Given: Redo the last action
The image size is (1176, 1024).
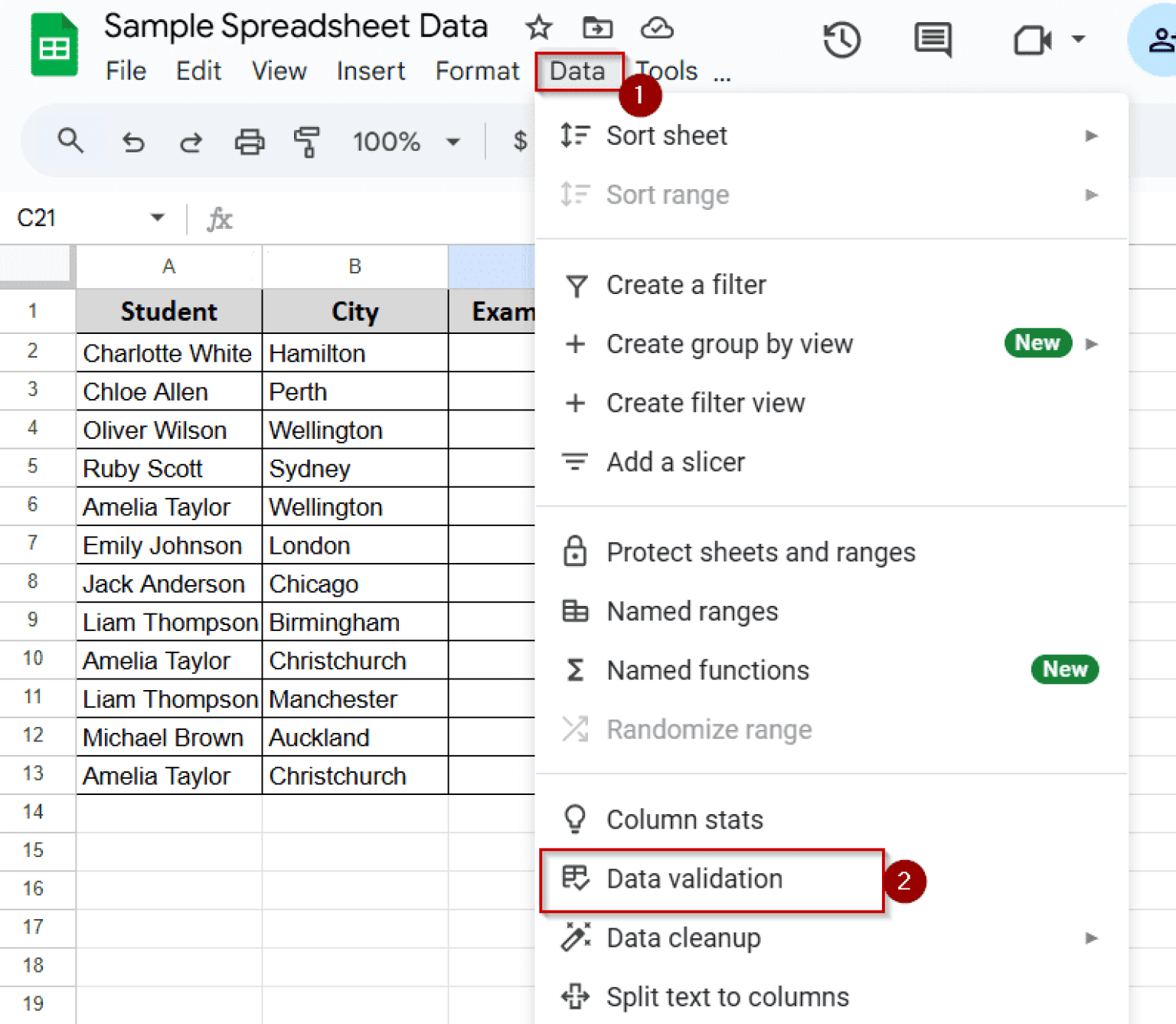Looking at the screenshot, I should (x=191, y=141).
